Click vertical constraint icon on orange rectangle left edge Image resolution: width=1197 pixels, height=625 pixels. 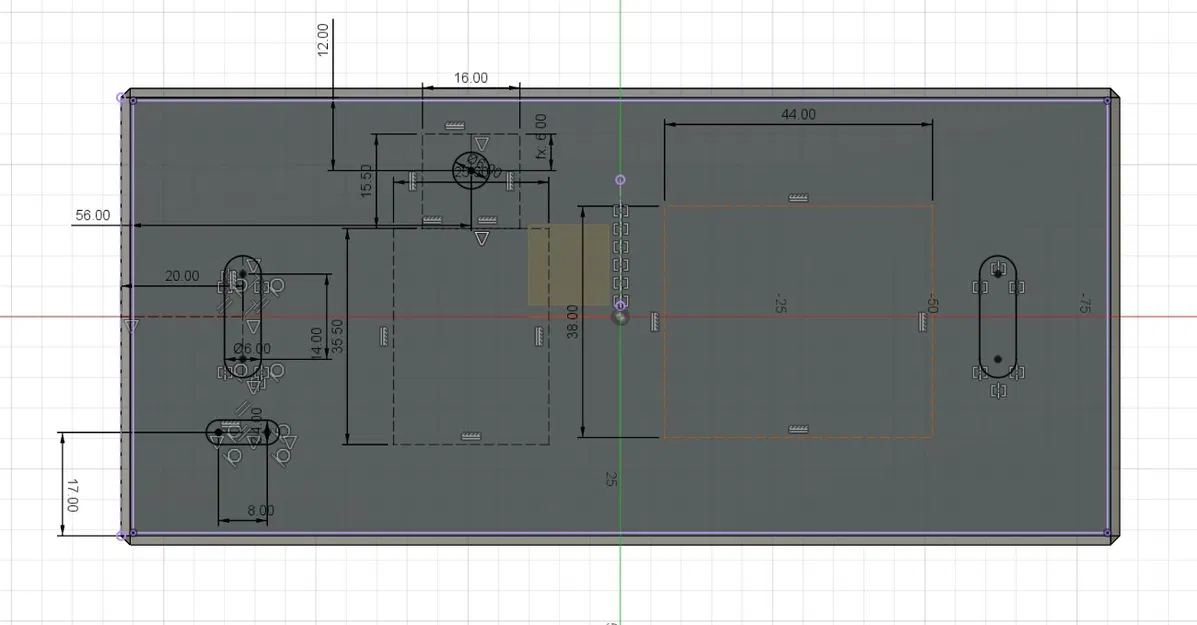(x=655, y=322)
